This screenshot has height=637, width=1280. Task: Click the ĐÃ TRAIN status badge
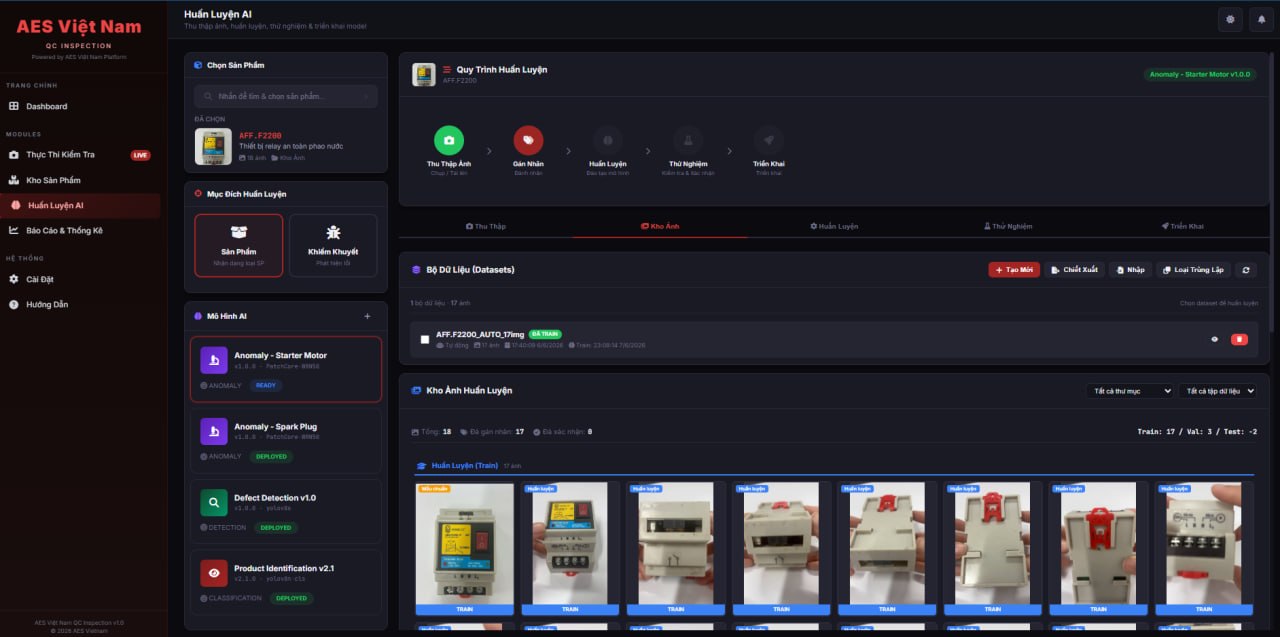545,334
